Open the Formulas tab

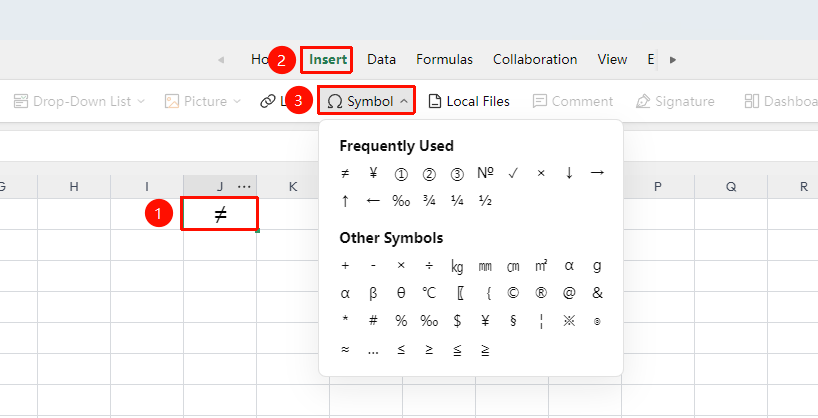click(444, 59)
